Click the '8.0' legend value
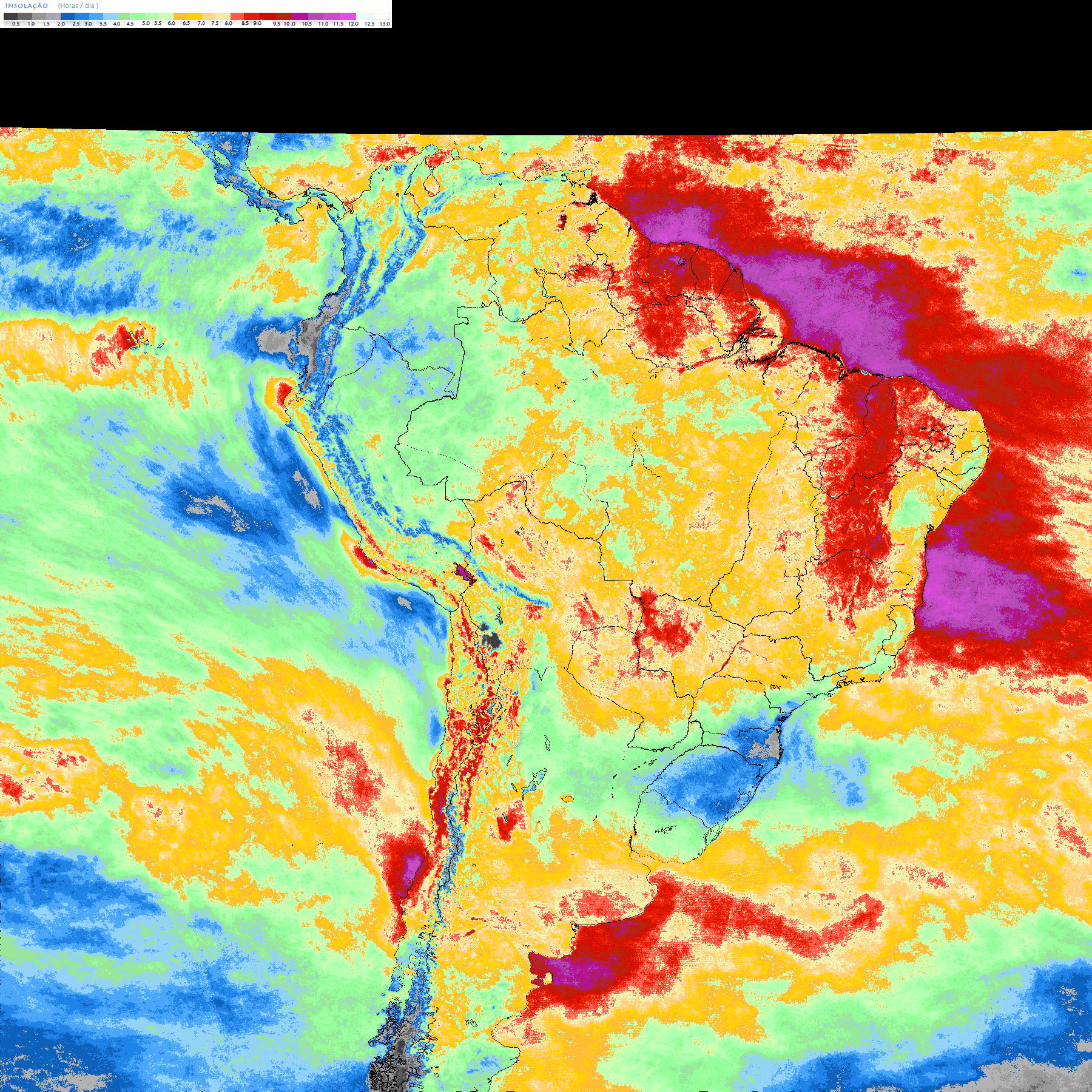The height and width of the screenshot is (1092, 1092). [229, 23]
